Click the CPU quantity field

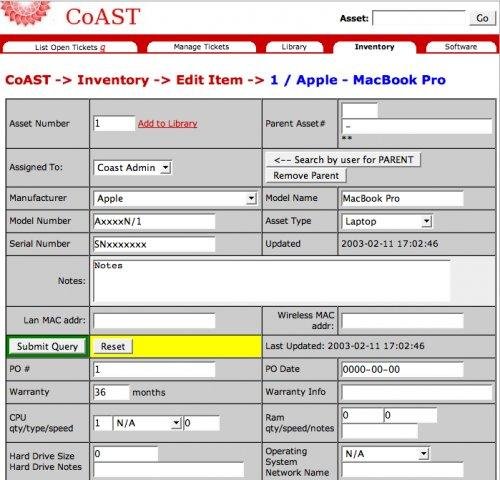point(103,423)
